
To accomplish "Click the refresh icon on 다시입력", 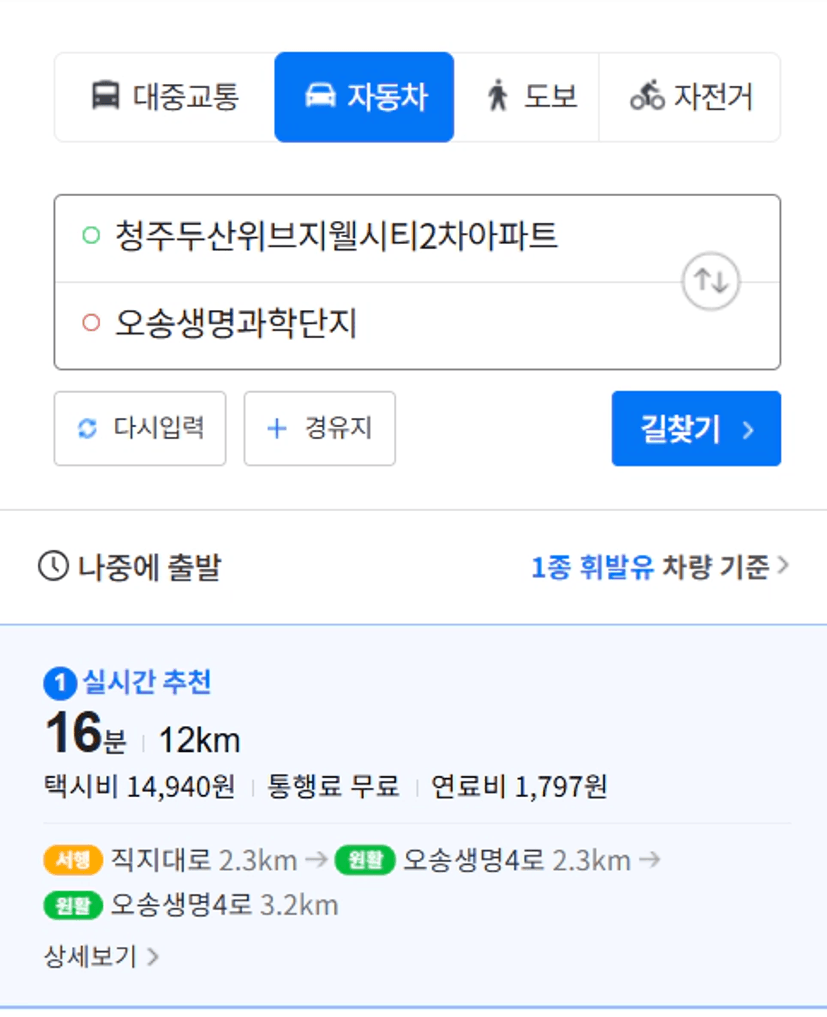I will pos(88,428).
